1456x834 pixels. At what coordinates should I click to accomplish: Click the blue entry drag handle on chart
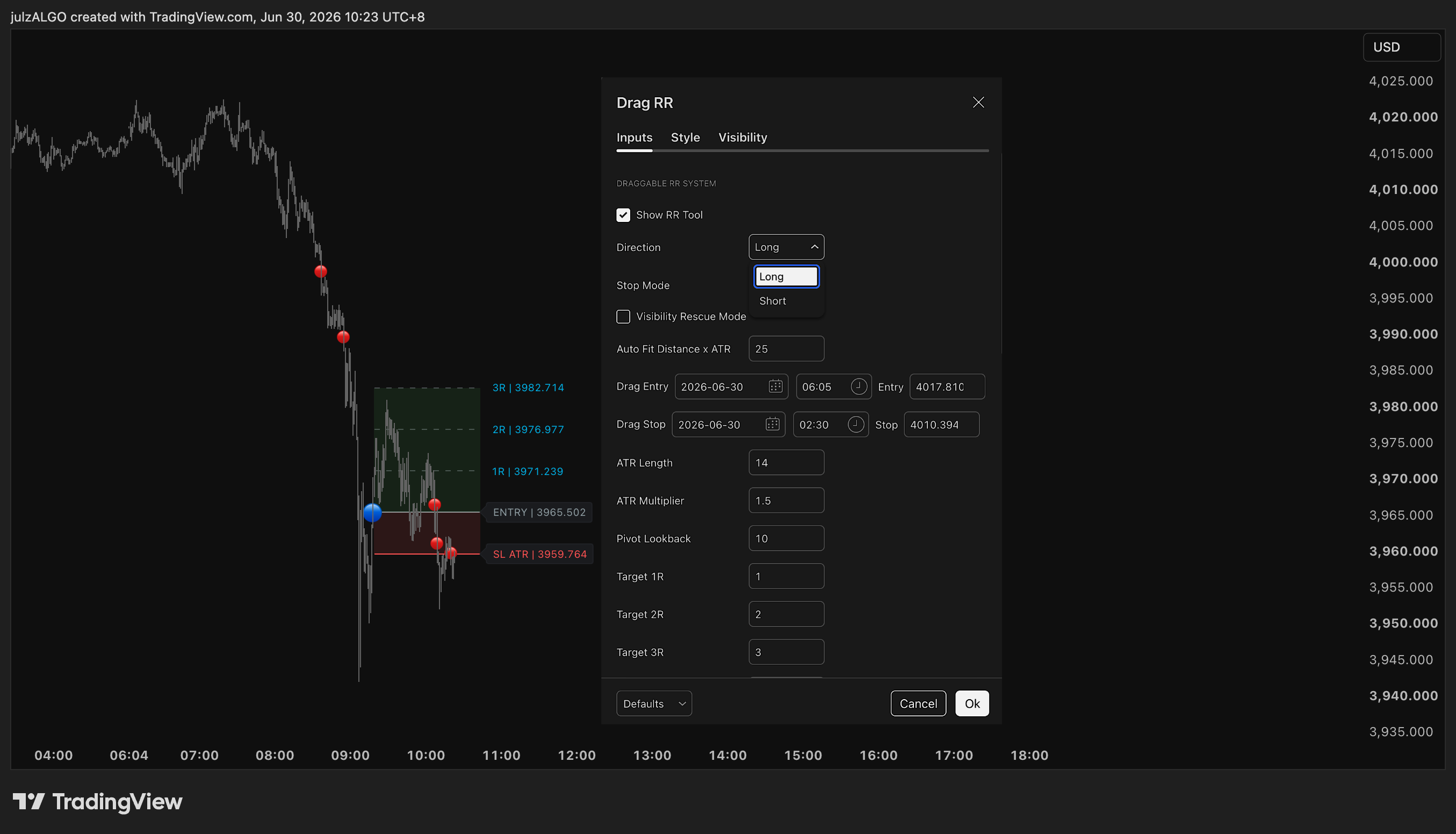tap(373, 512)
